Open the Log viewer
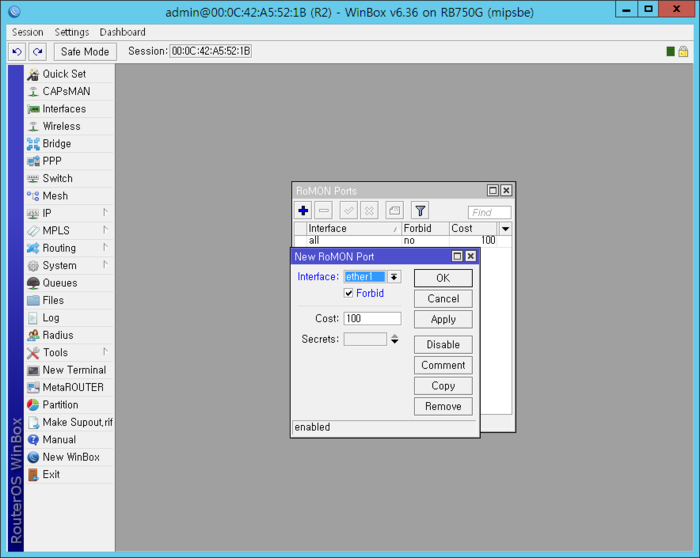Screen dimensions: 700x558 [x=69, y=318]
